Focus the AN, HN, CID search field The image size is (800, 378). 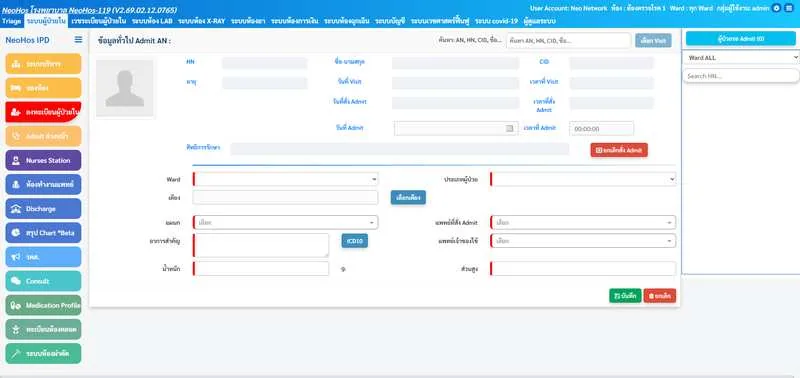pyautogui.click(x=568, y=40)
